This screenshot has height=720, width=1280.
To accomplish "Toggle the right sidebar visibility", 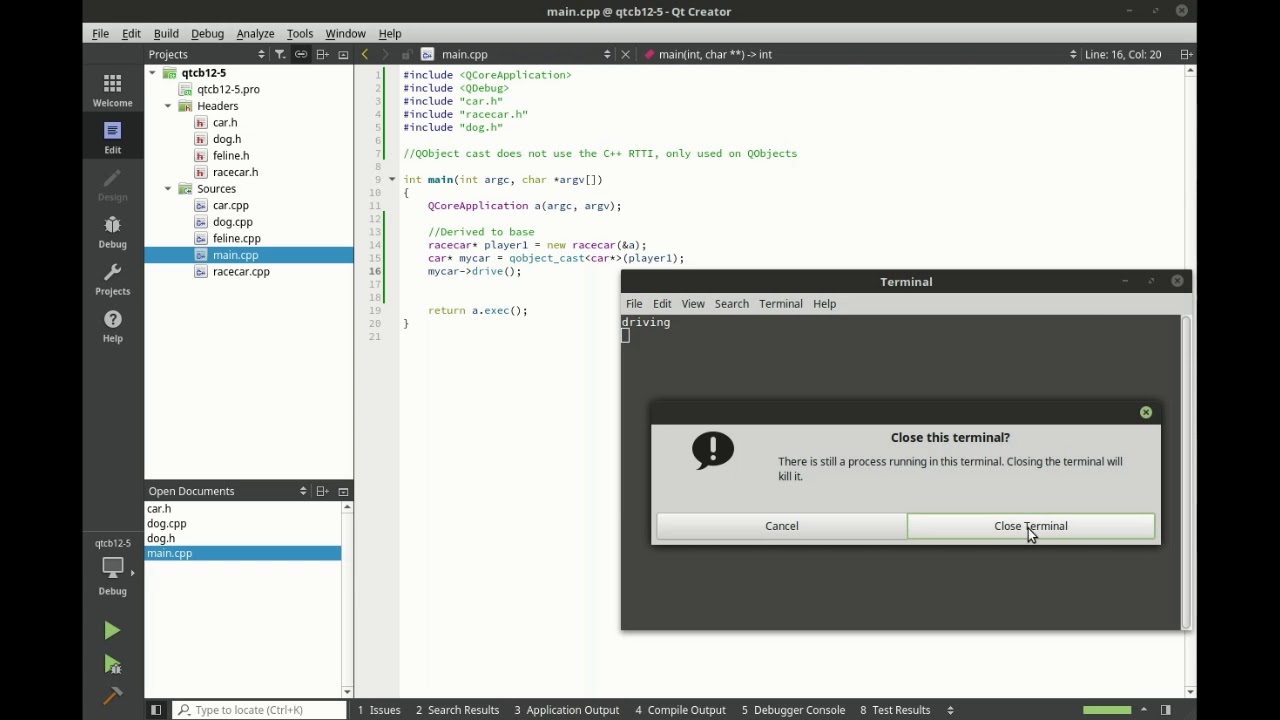I will [1166, 710].
